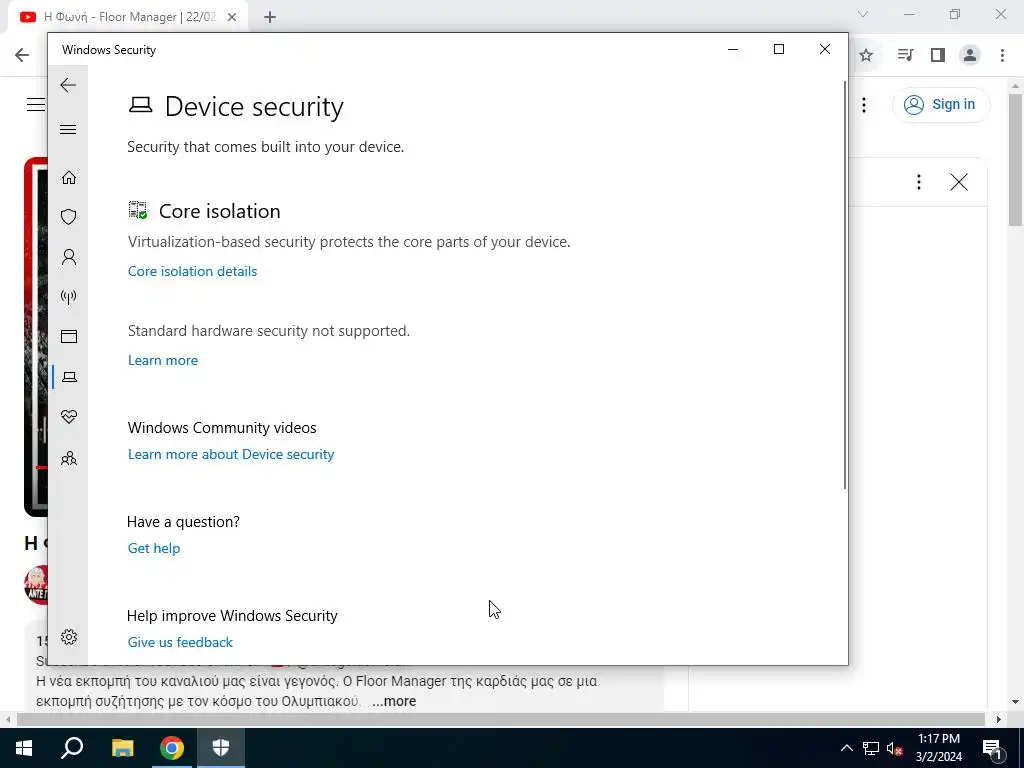Screen dimensions: 1024x768
Task: Open Chrome media control icon
Action: tap(905, 56)
